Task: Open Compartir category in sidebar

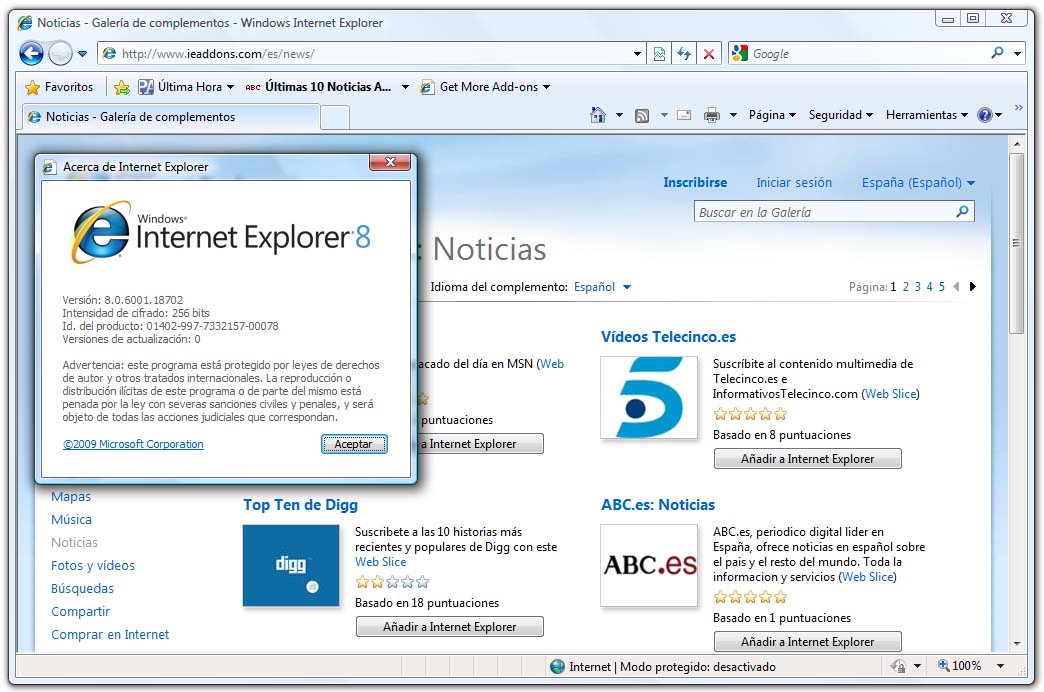Action: pos(80,611)
